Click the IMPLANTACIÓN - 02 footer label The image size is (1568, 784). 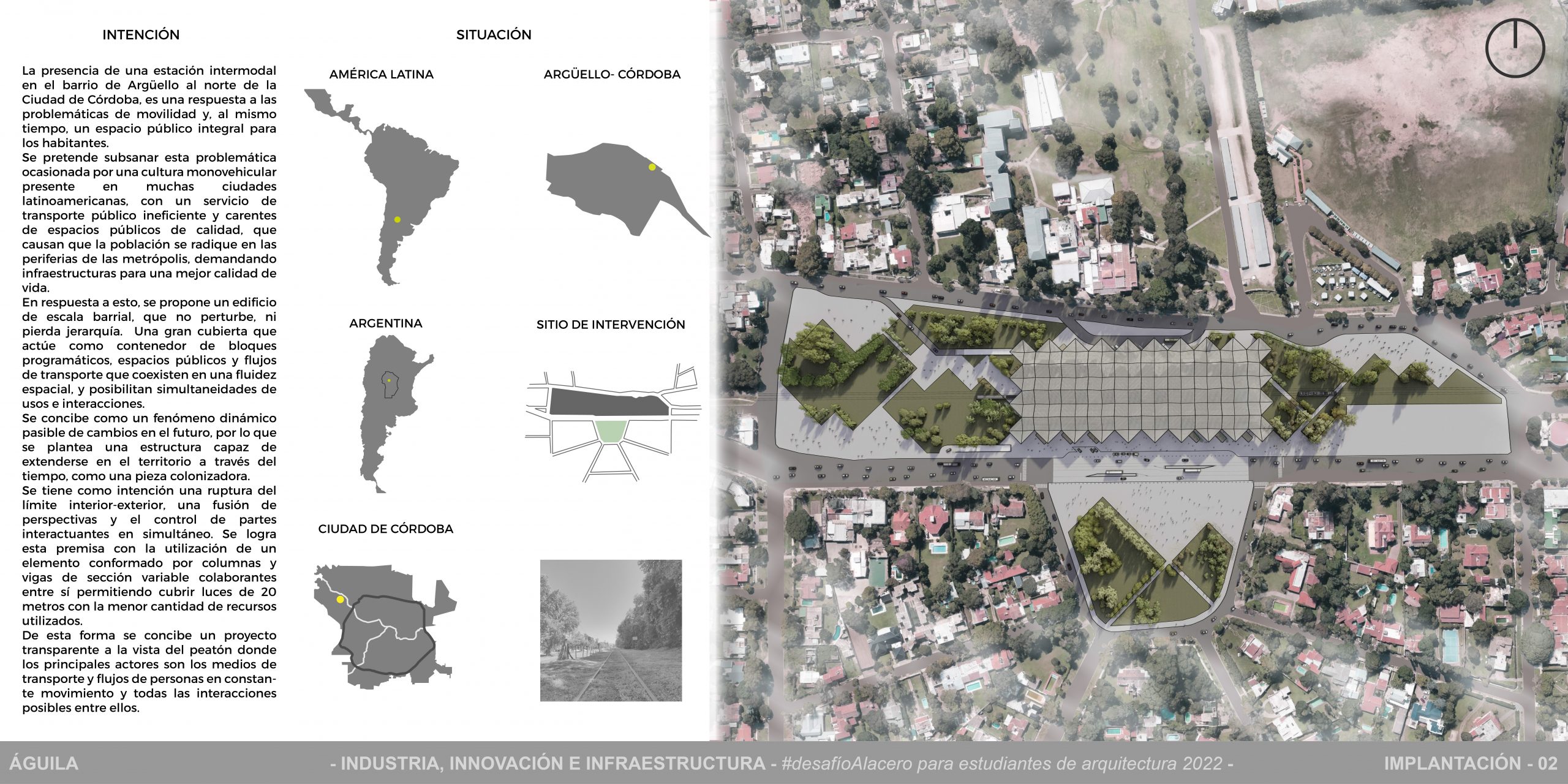(x=1470, y=763)
